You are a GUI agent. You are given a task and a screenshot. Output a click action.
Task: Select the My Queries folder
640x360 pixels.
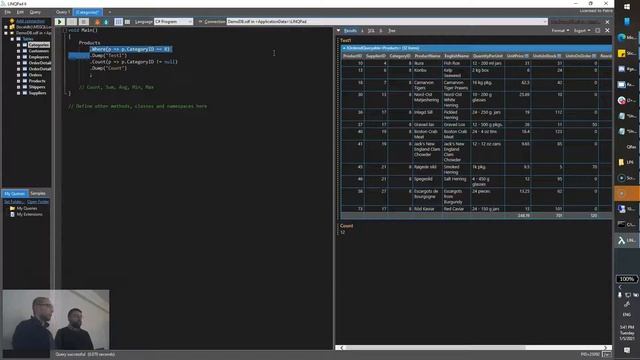(27, 208)
